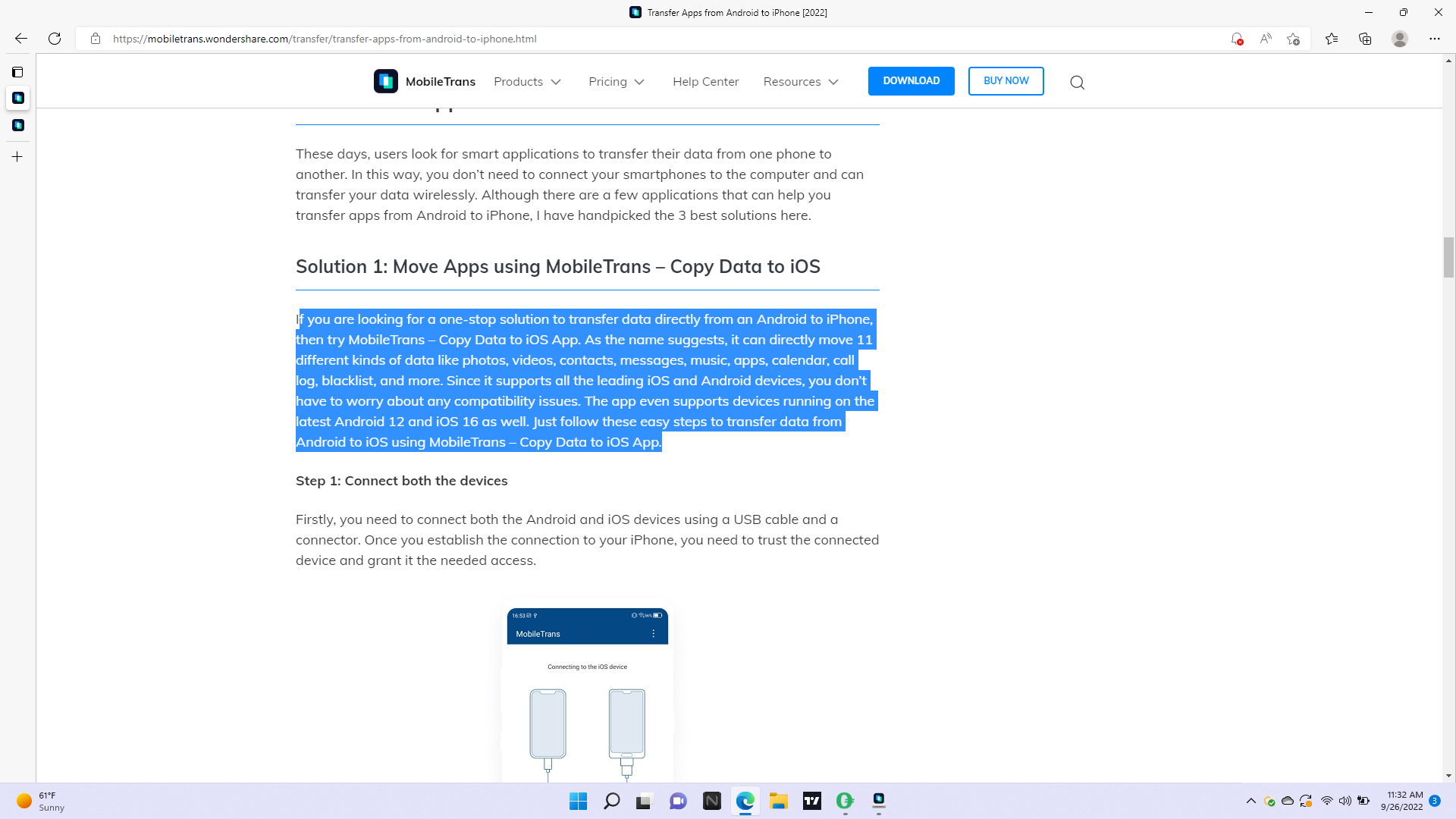Screen dimensions: 1456x819
Task: Open the vertical tabs pane icon
Action: (x=17, y=72)
